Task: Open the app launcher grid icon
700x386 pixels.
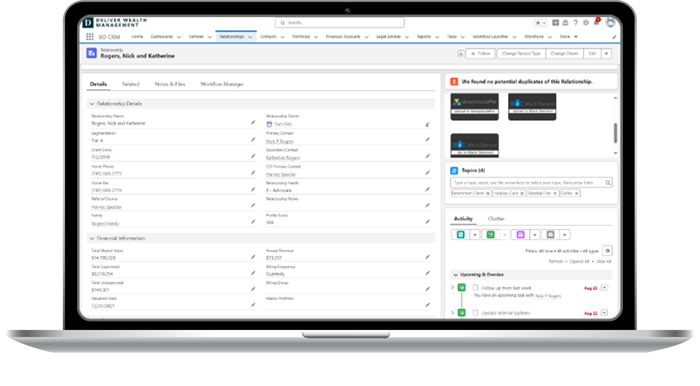Action: pos(90,37)
